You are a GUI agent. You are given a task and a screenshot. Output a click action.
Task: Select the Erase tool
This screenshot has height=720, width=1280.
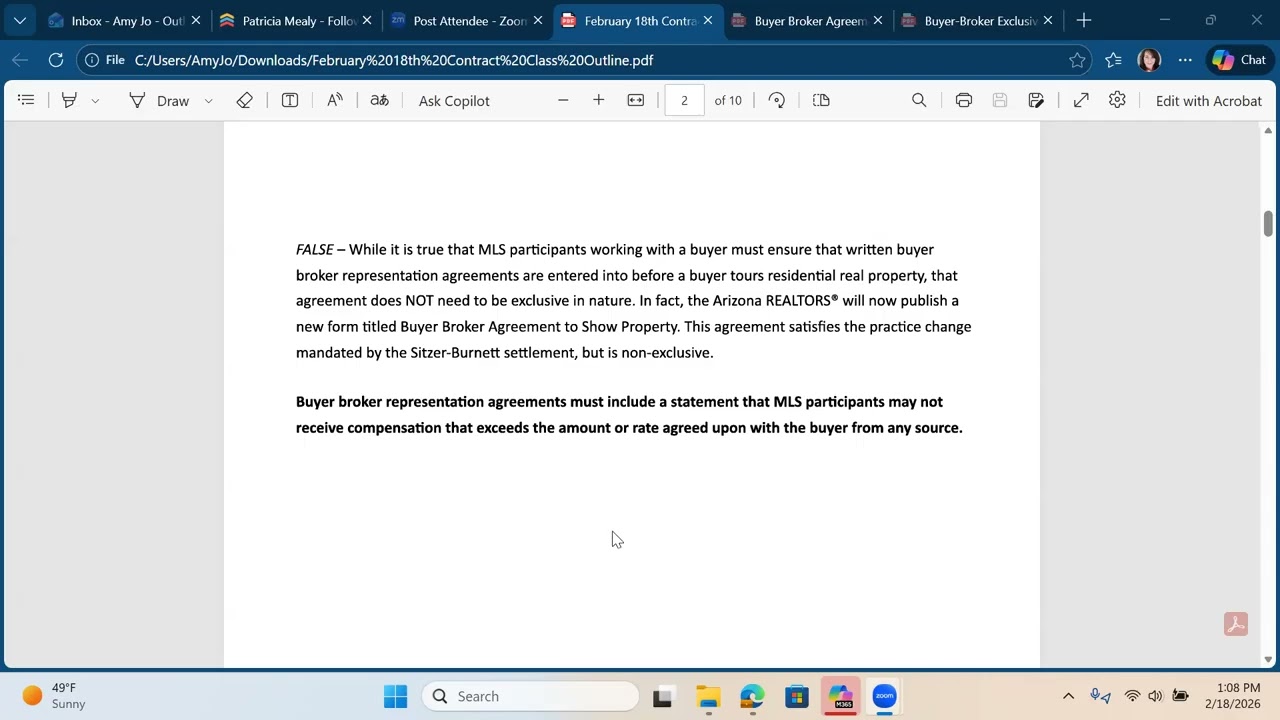(244, 100)
